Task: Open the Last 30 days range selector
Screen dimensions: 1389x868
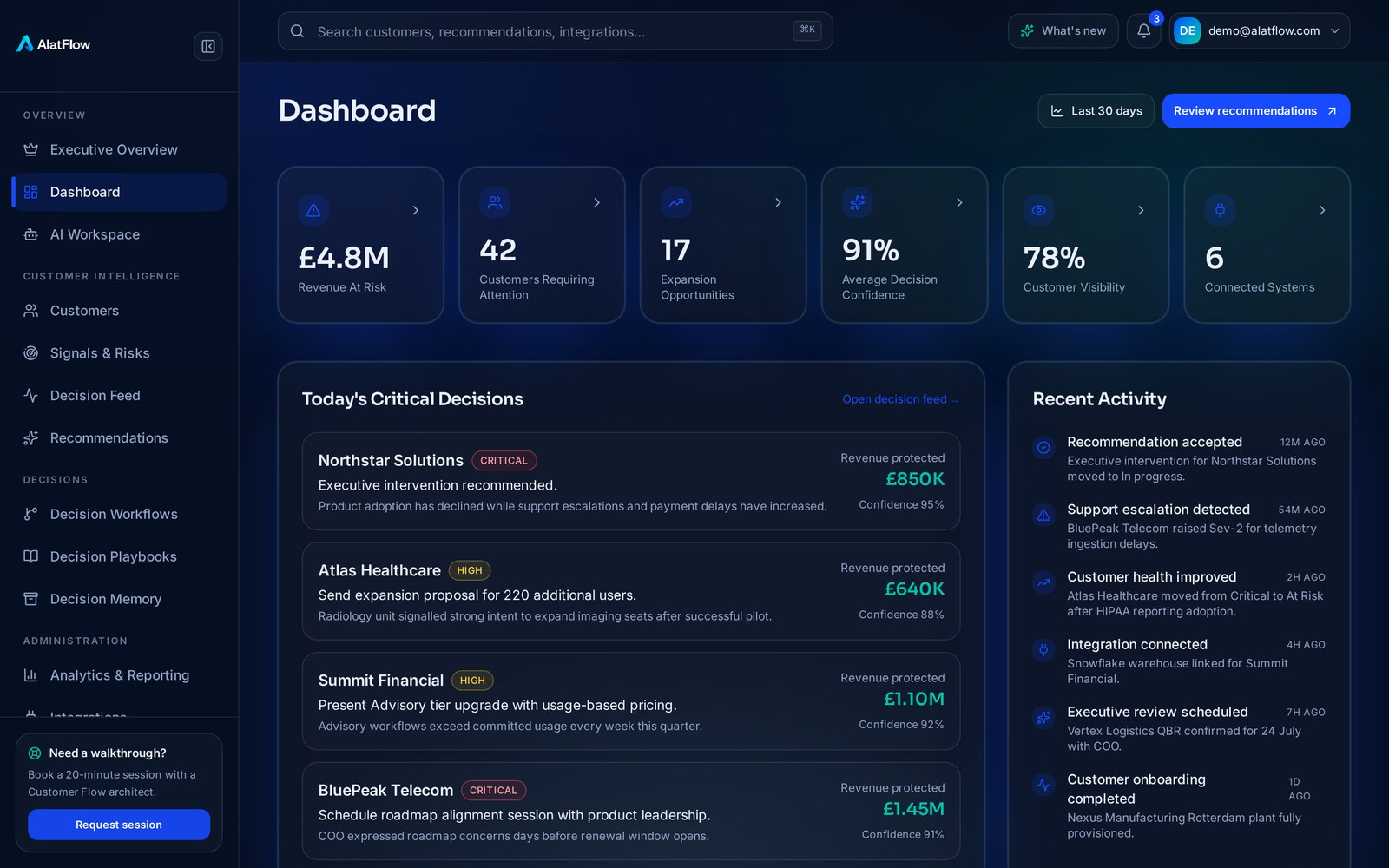Action: [x=1096, y=111]
